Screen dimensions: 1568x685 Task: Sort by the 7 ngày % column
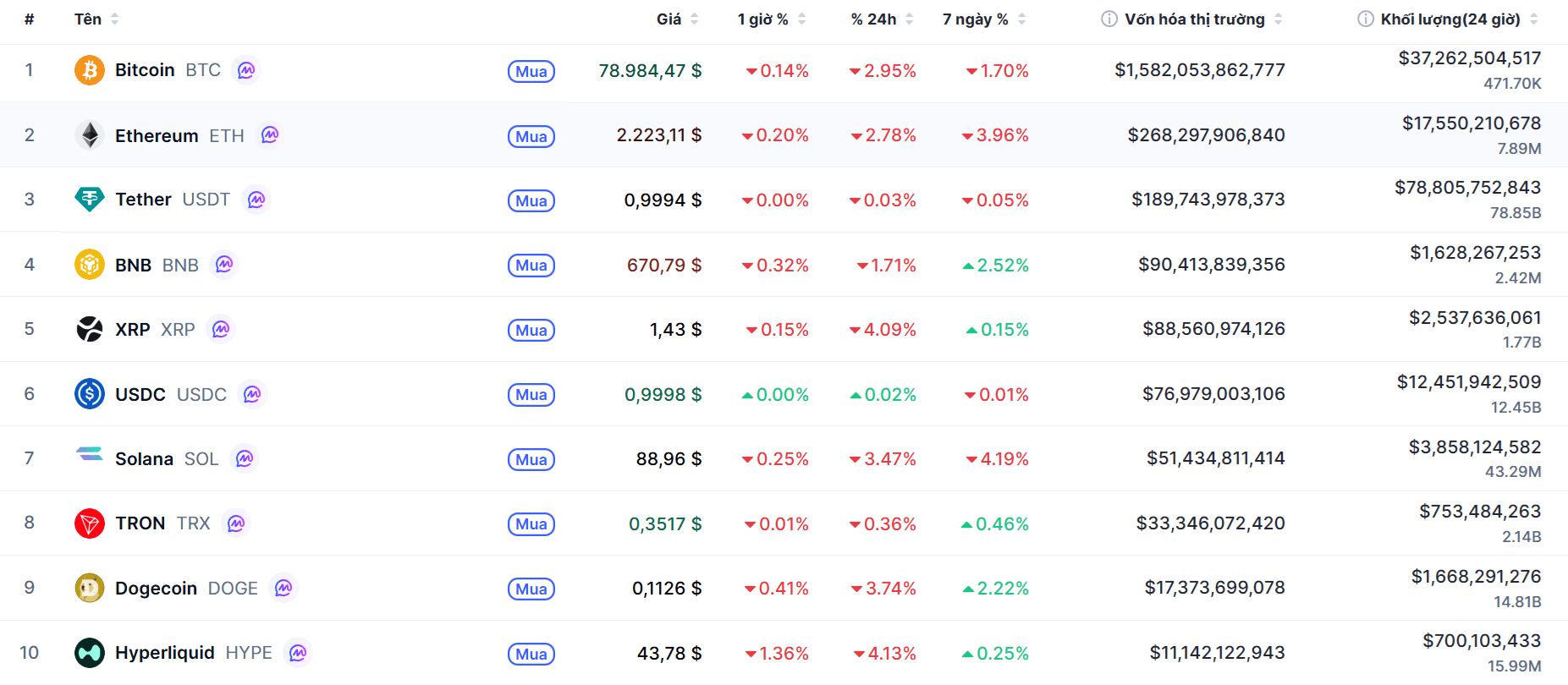pyautogui.click(x=984, y=19)
